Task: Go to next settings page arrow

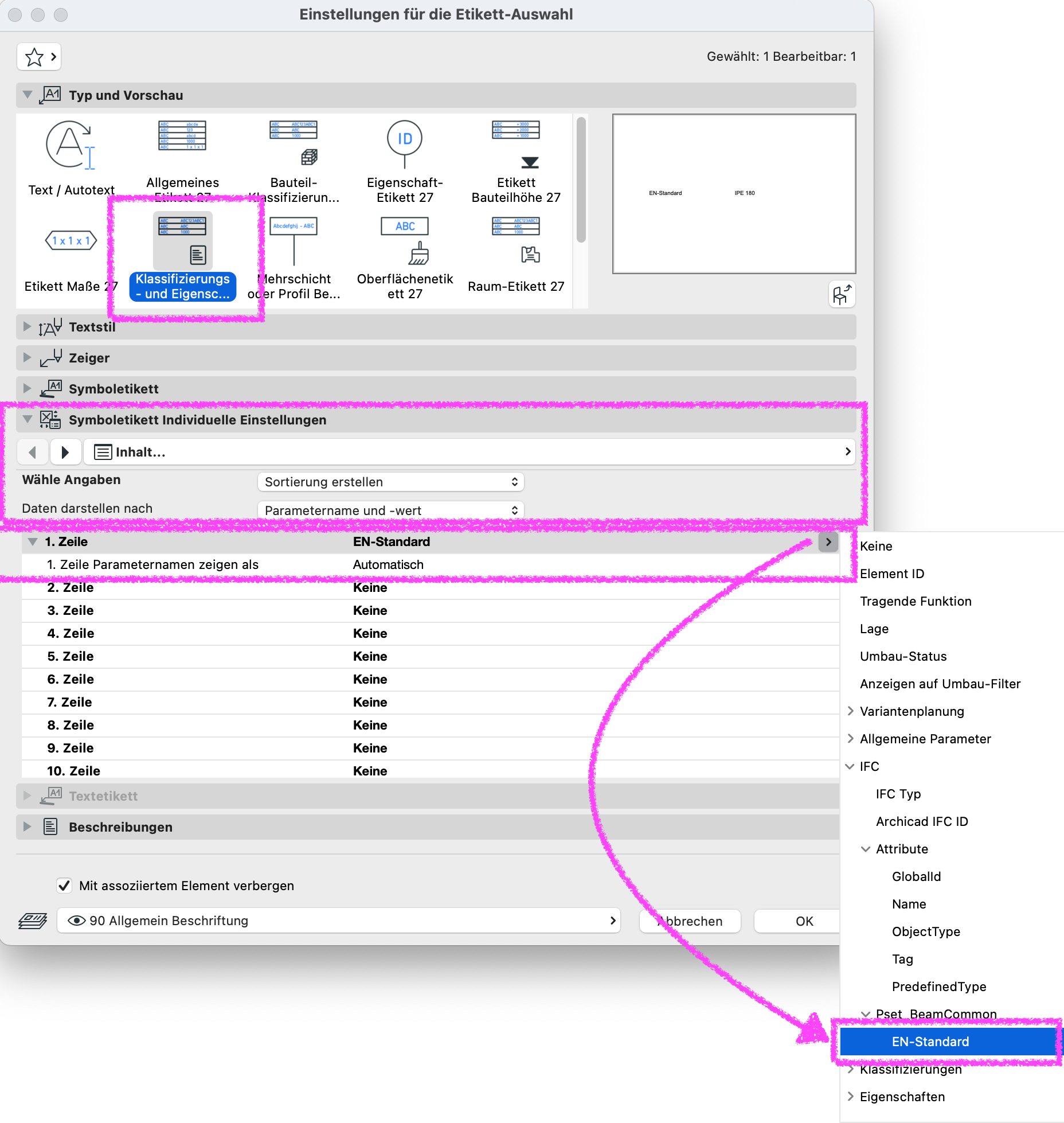Action: (65, 452)
